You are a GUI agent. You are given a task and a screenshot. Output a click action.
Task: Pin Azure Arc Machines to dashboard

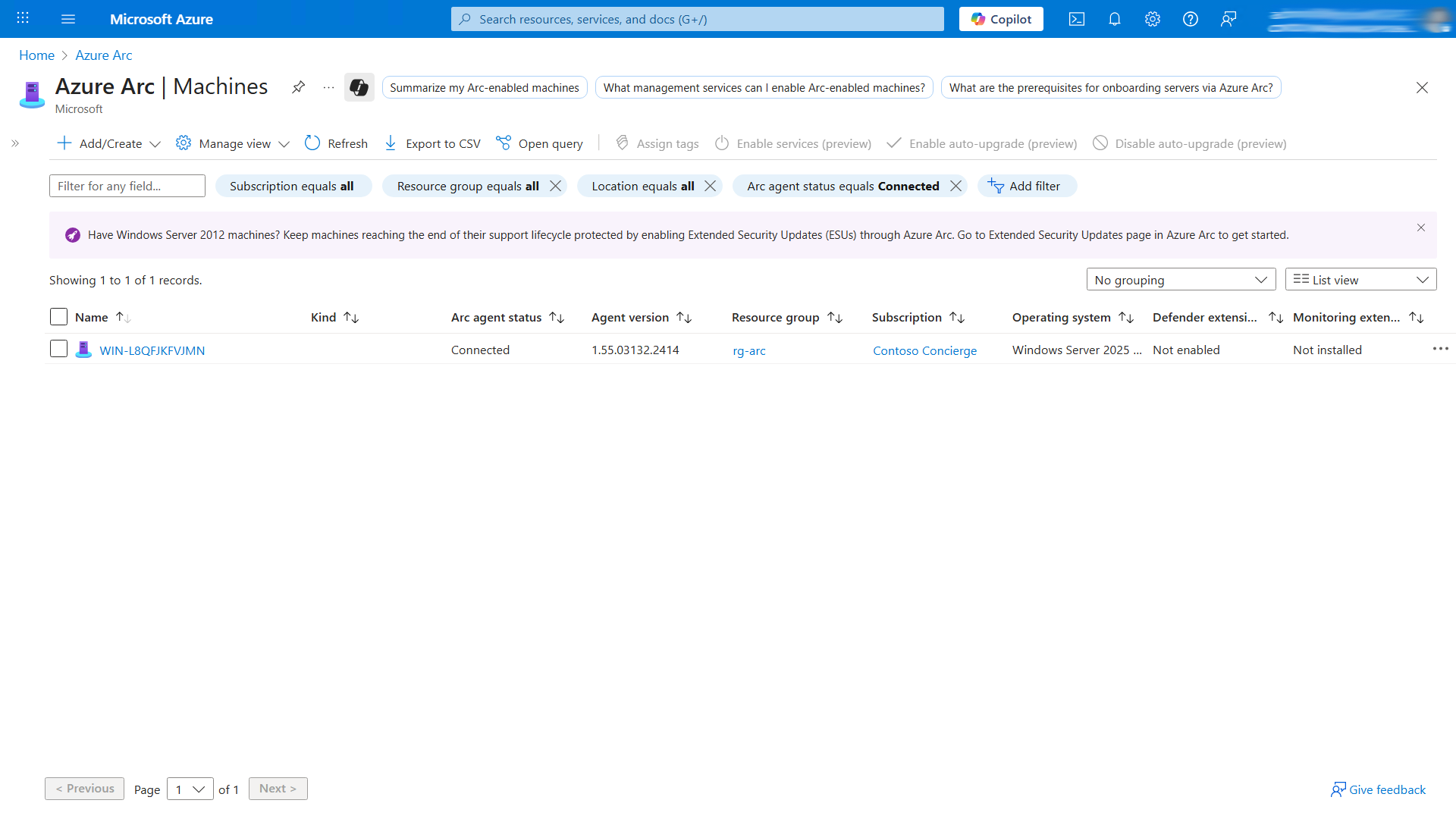(x=298, y=87)
